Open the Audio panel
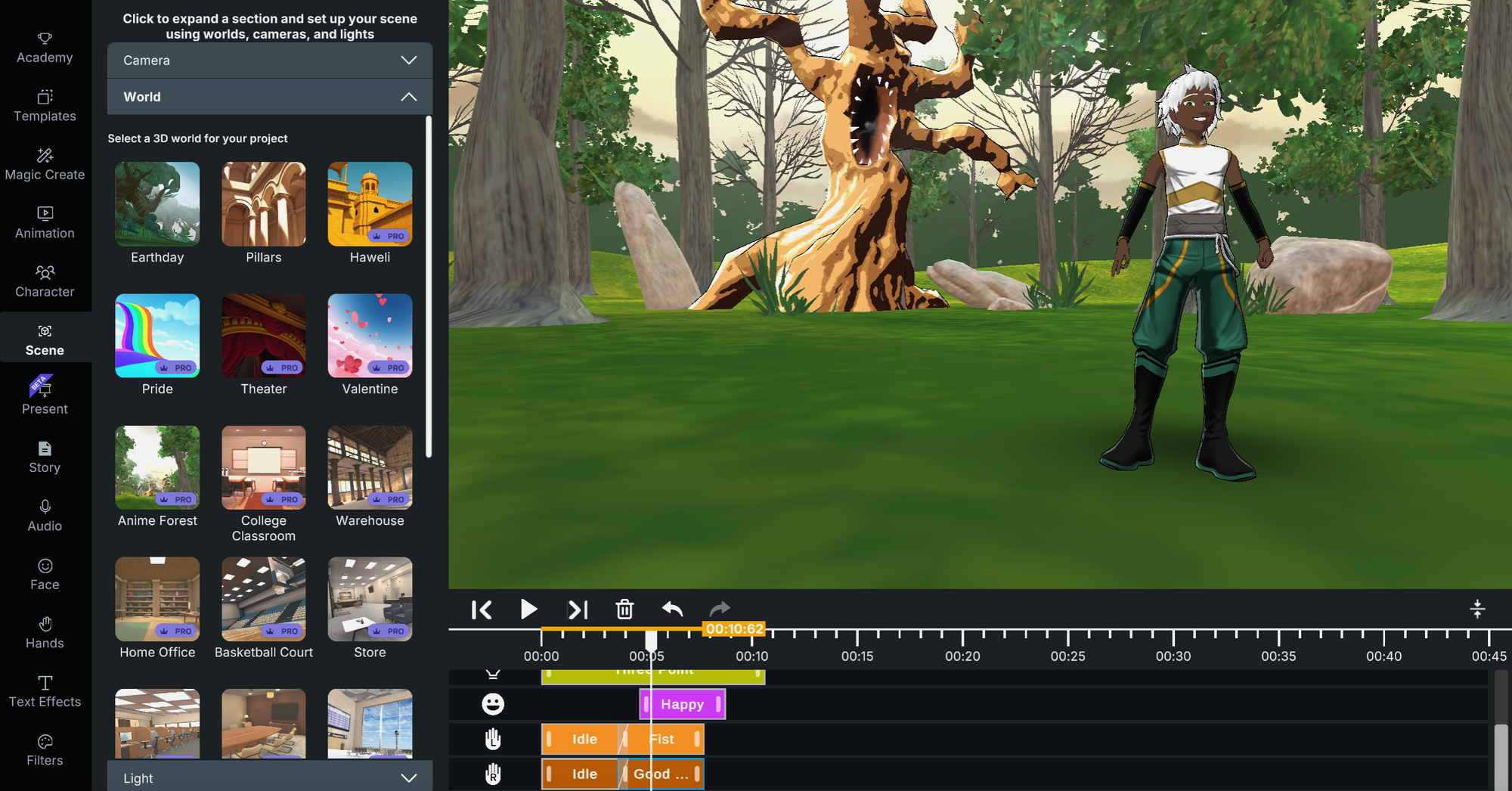 coord(45,516)
